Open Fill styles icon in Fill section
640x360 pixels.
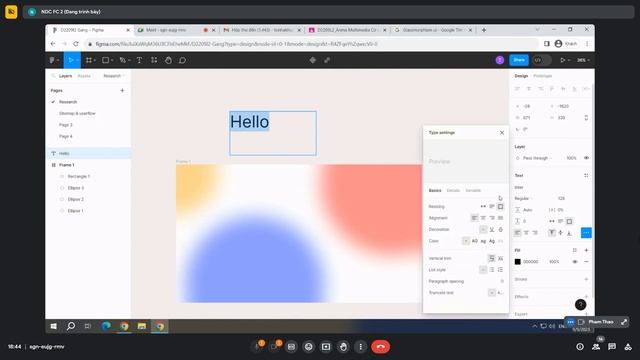pyautogui.click(x=575, y=250)
